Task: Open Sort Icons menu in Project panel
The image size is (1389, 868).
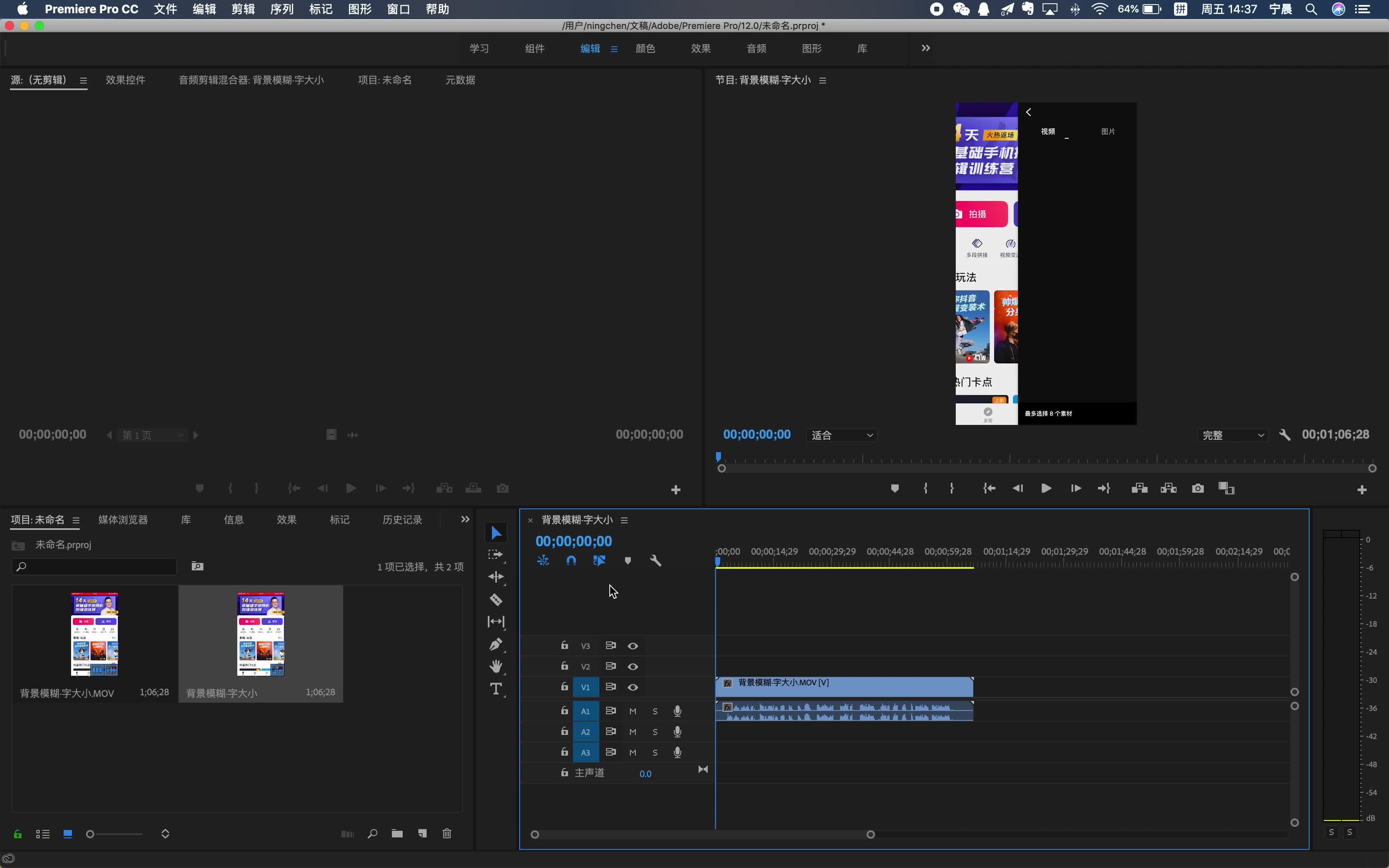Action: coord(165,834)
